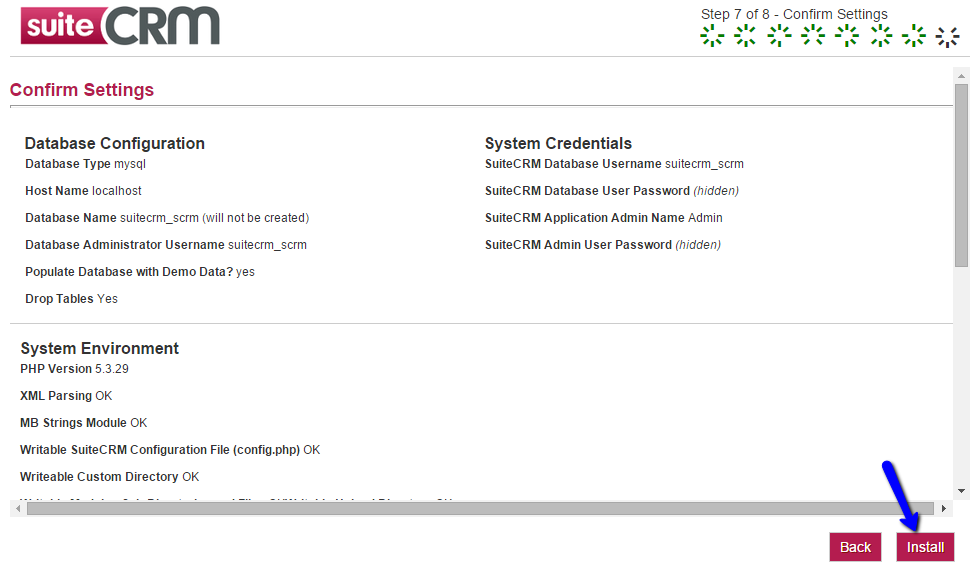Click 'SuiteCRM Database Username' line
The height and width of the screenshot is (573, 980).
(614, 164)
